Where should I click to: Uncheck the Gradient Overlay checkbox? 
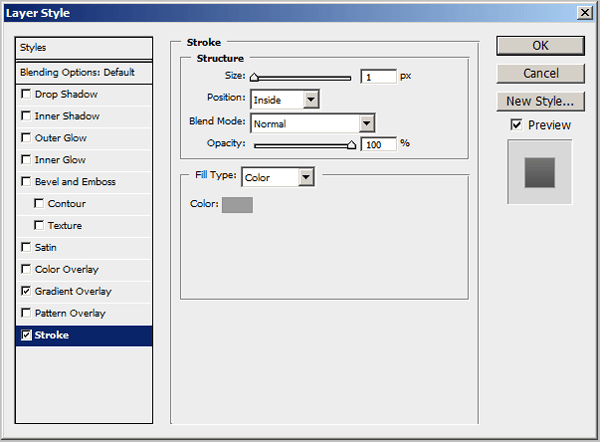(26, 291)
